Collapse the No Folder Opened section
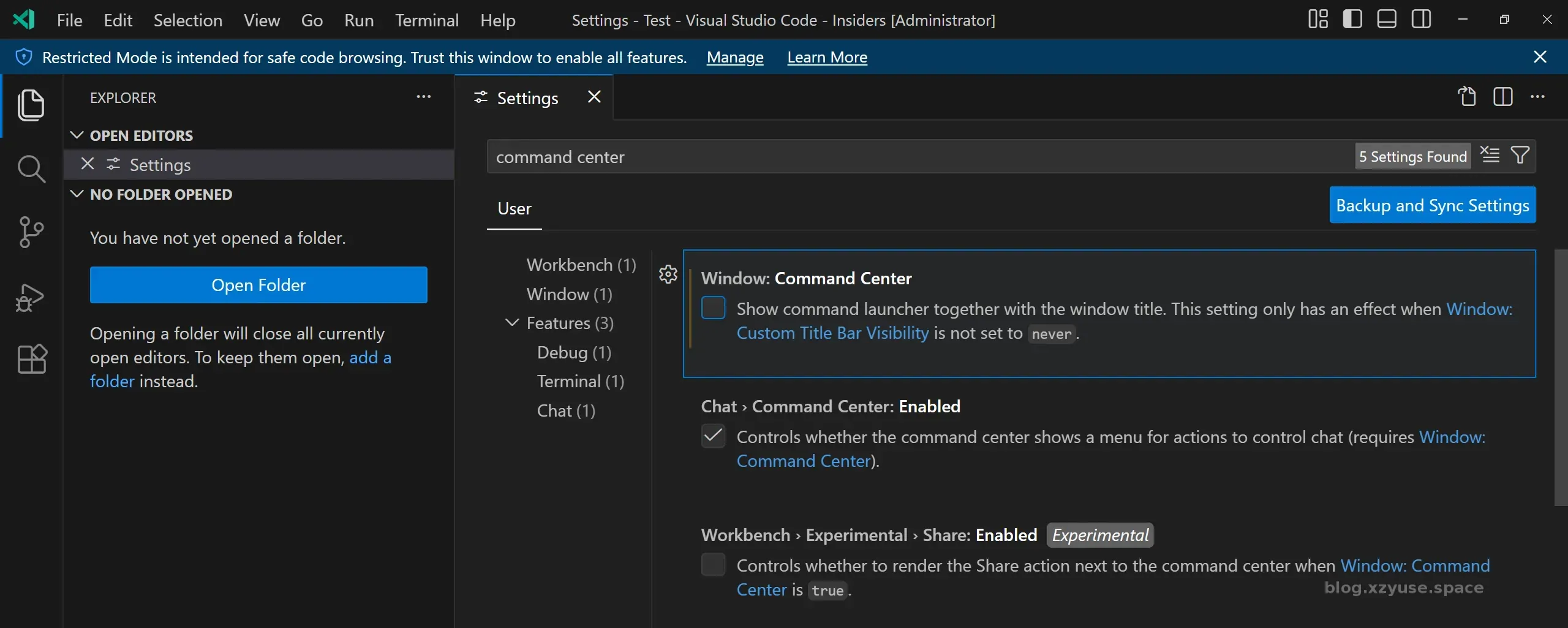The image size is (1568, 628). click(x=77, y=194)
